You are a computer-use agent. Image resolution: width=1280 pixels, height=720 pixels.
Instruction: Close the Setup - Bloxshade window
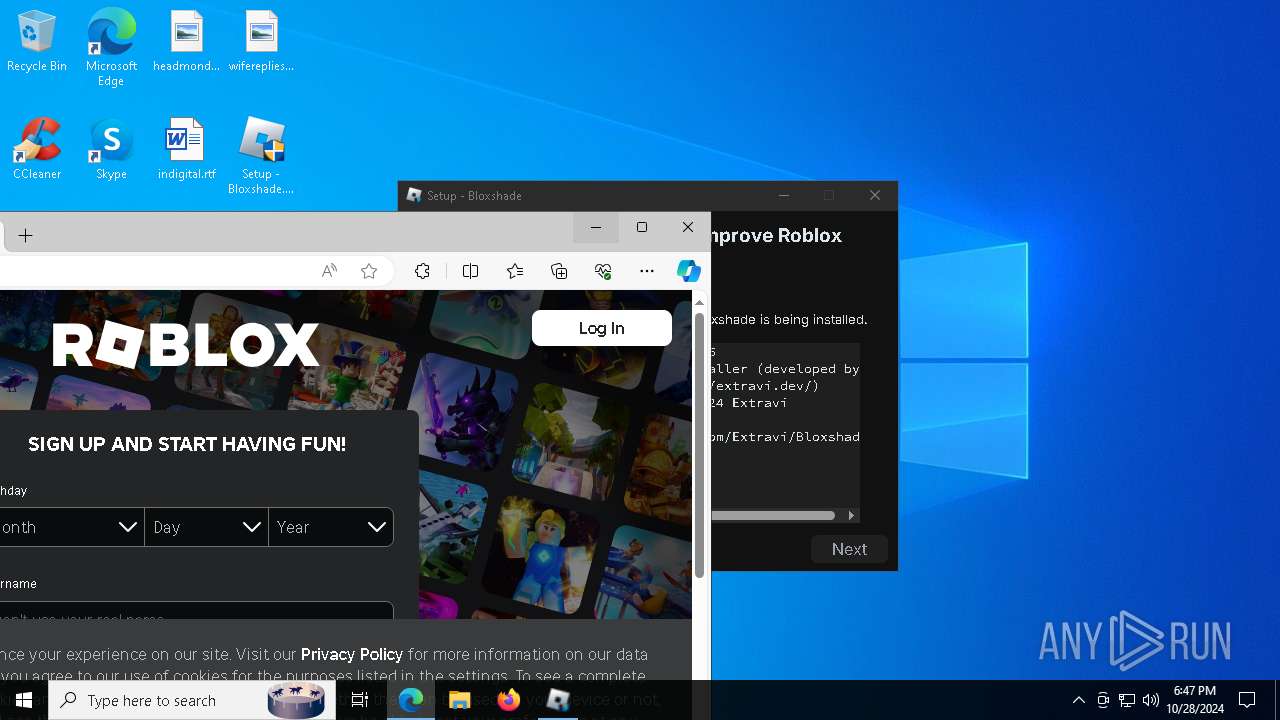point(875,195)
